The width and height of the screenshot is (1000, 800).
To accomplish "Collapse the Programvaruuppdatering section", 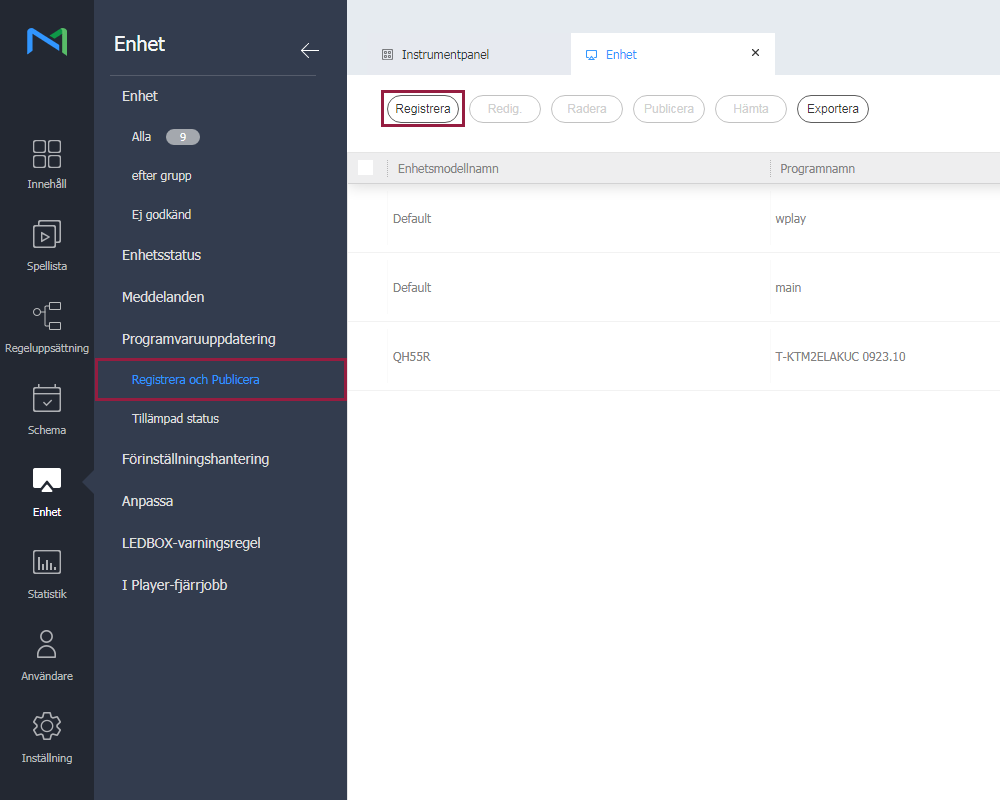I will (198, 339).
